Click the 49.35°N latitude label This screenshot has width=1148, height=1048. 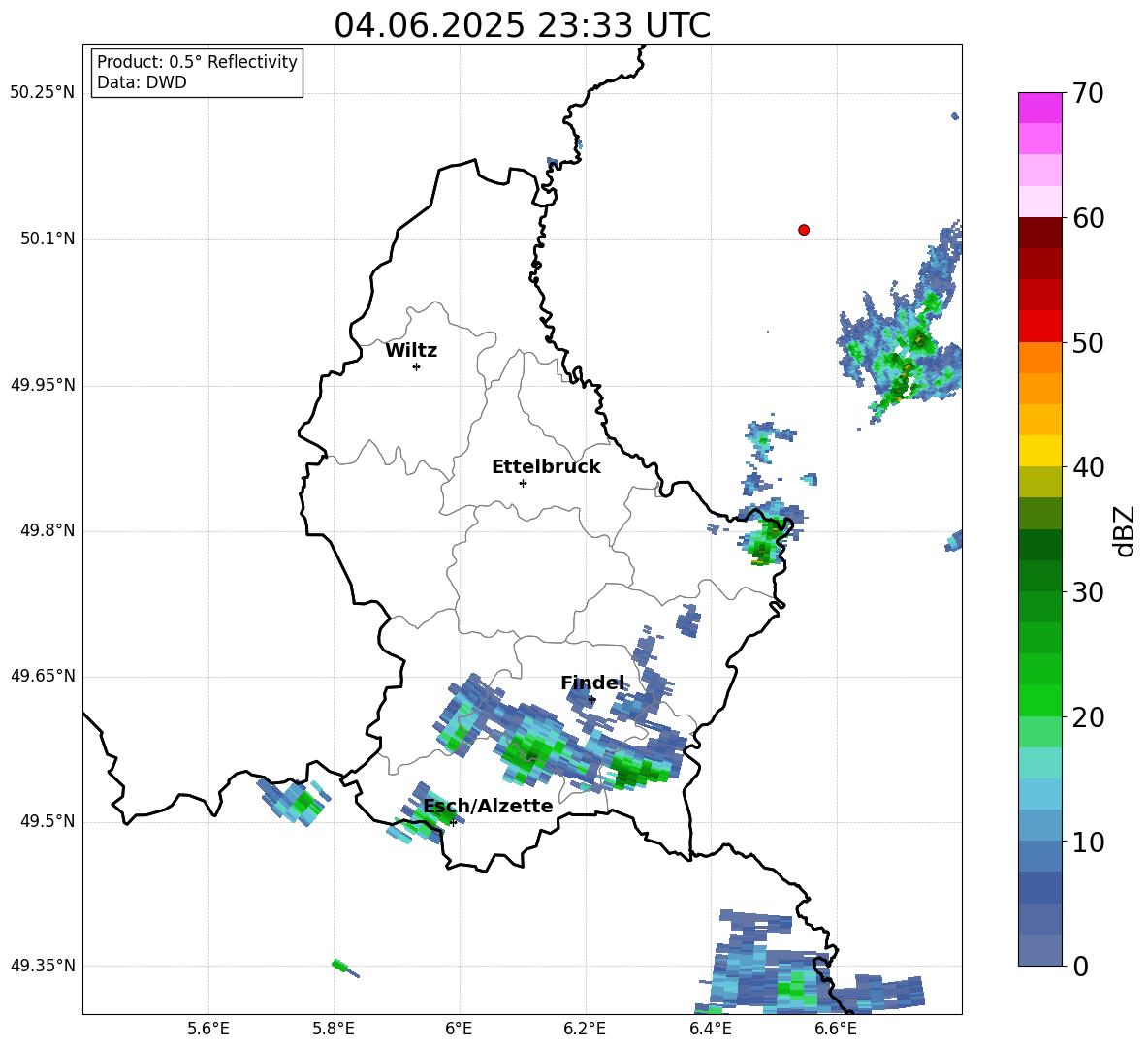[43, 966]
